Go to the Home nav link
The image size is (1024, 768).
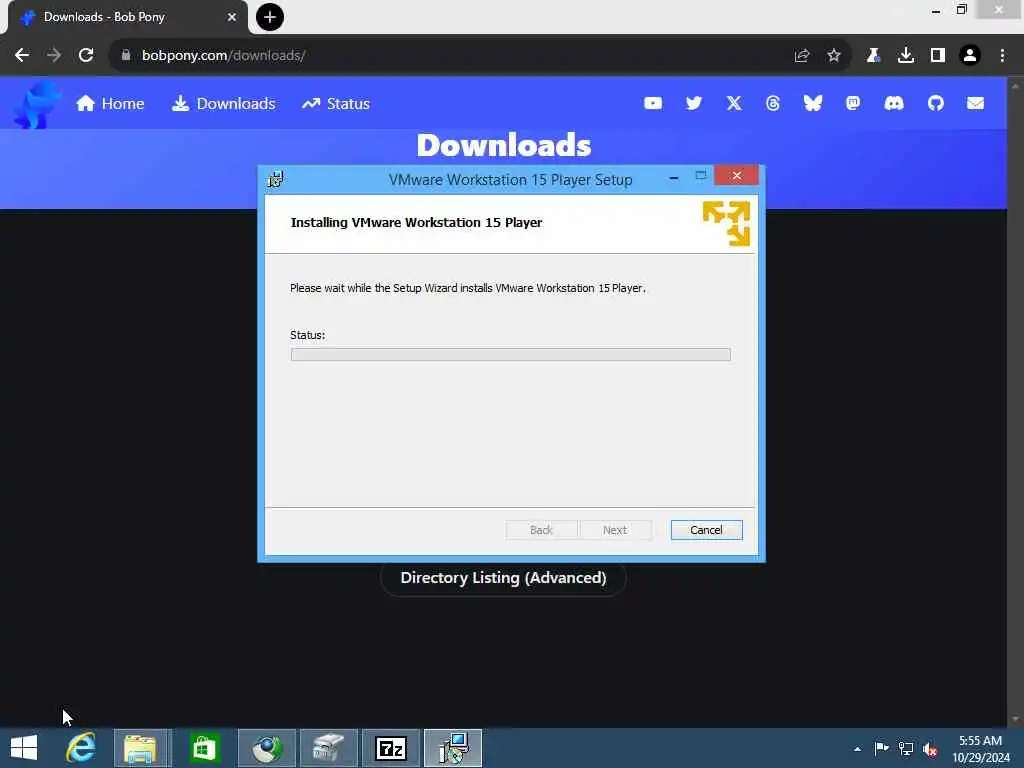110,104
